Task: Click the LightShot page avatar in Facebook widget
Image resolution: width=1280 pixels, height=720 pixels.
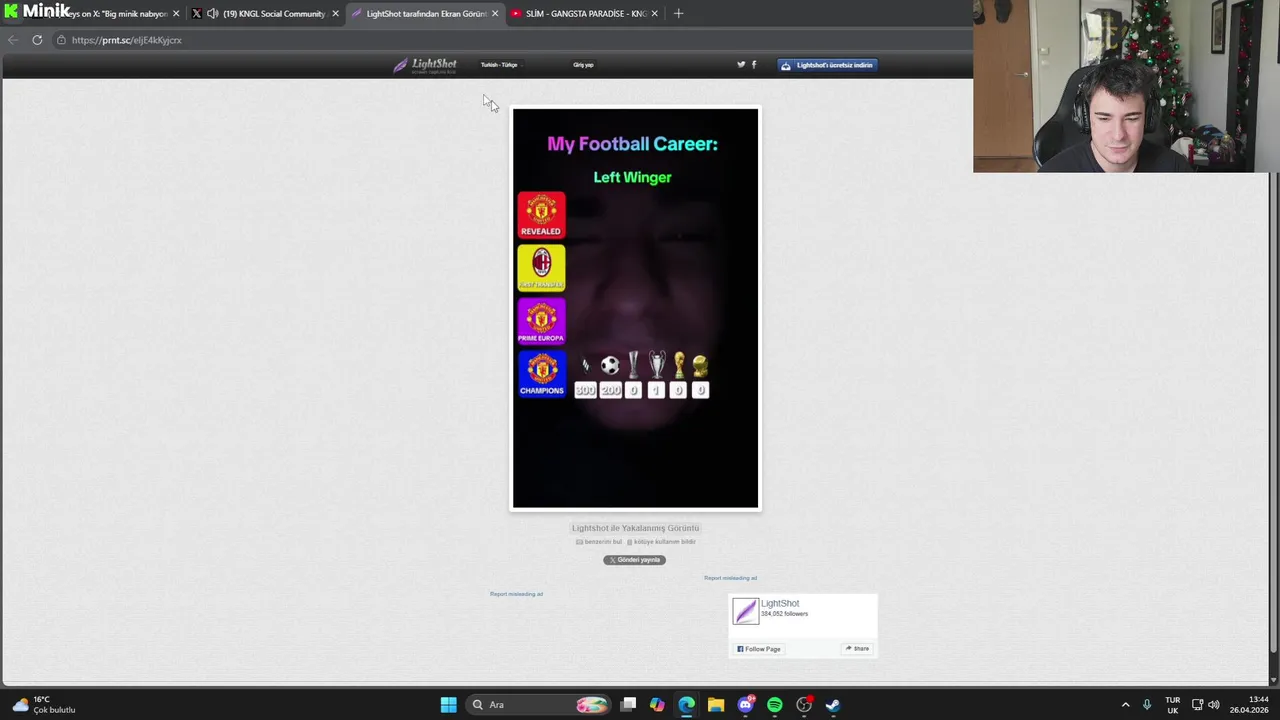Action: click(x=745, y=611)
